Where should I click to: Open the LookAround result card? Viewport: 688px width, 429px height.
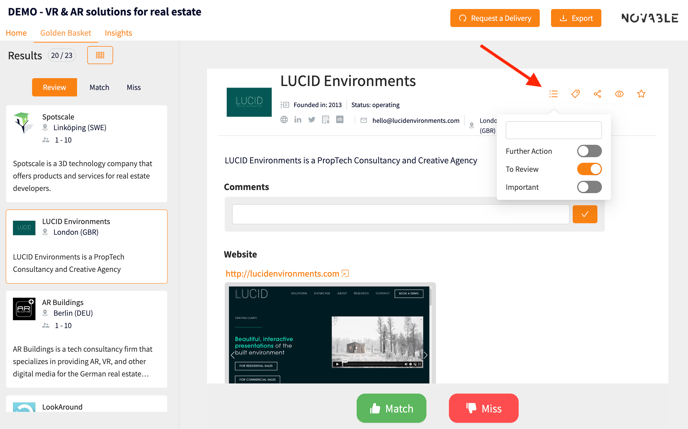86,404
